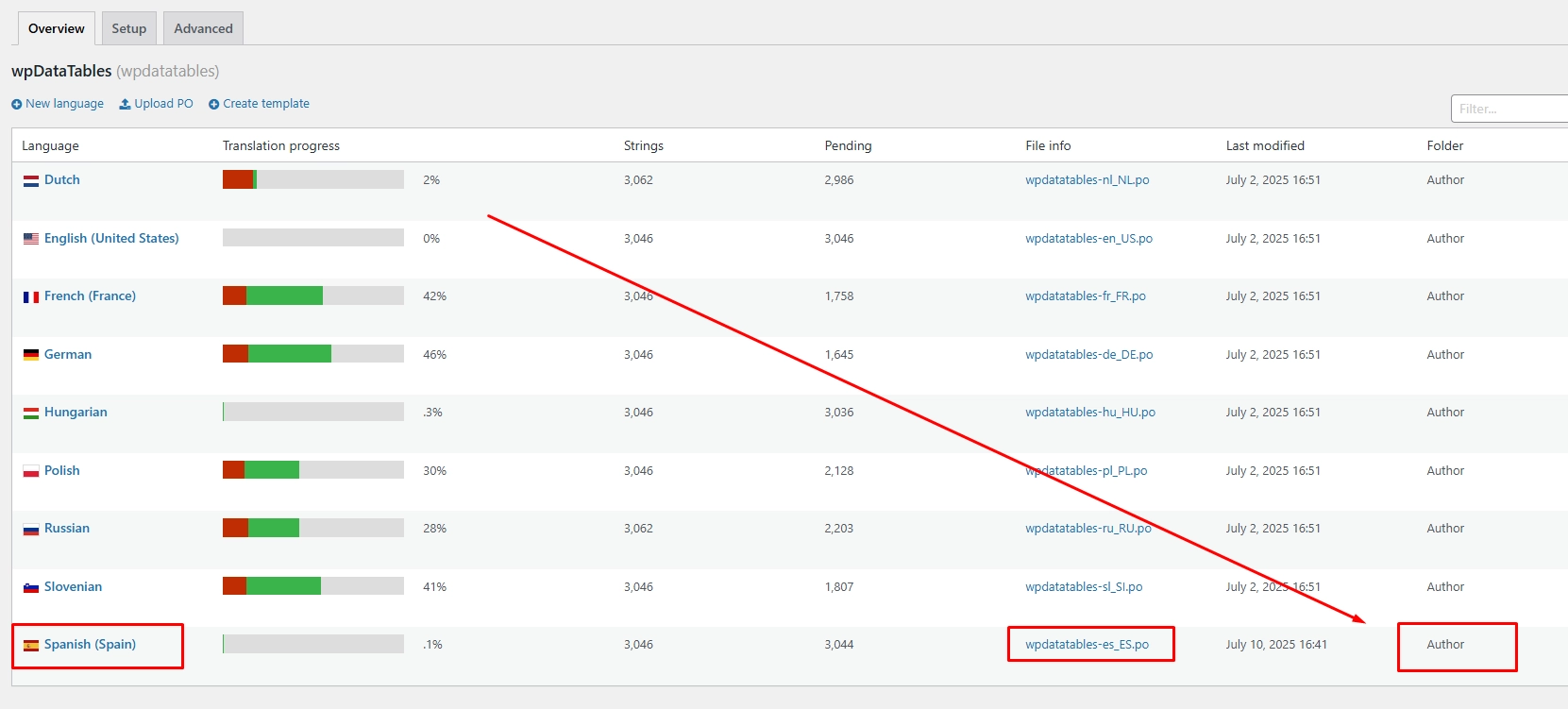Image resolution: width=1568 pixels, height=709 pixels.
Task: Click the Dutch translation progress bar
Action: 313,179
